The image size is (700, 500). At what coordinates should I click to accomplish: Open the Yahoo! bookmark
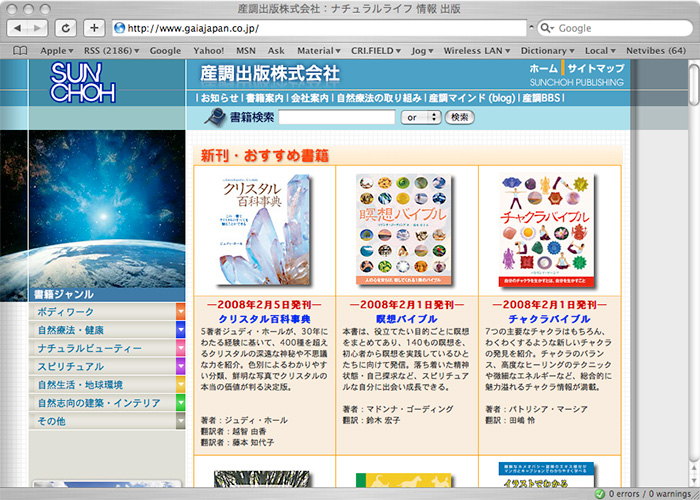[208, 51]
